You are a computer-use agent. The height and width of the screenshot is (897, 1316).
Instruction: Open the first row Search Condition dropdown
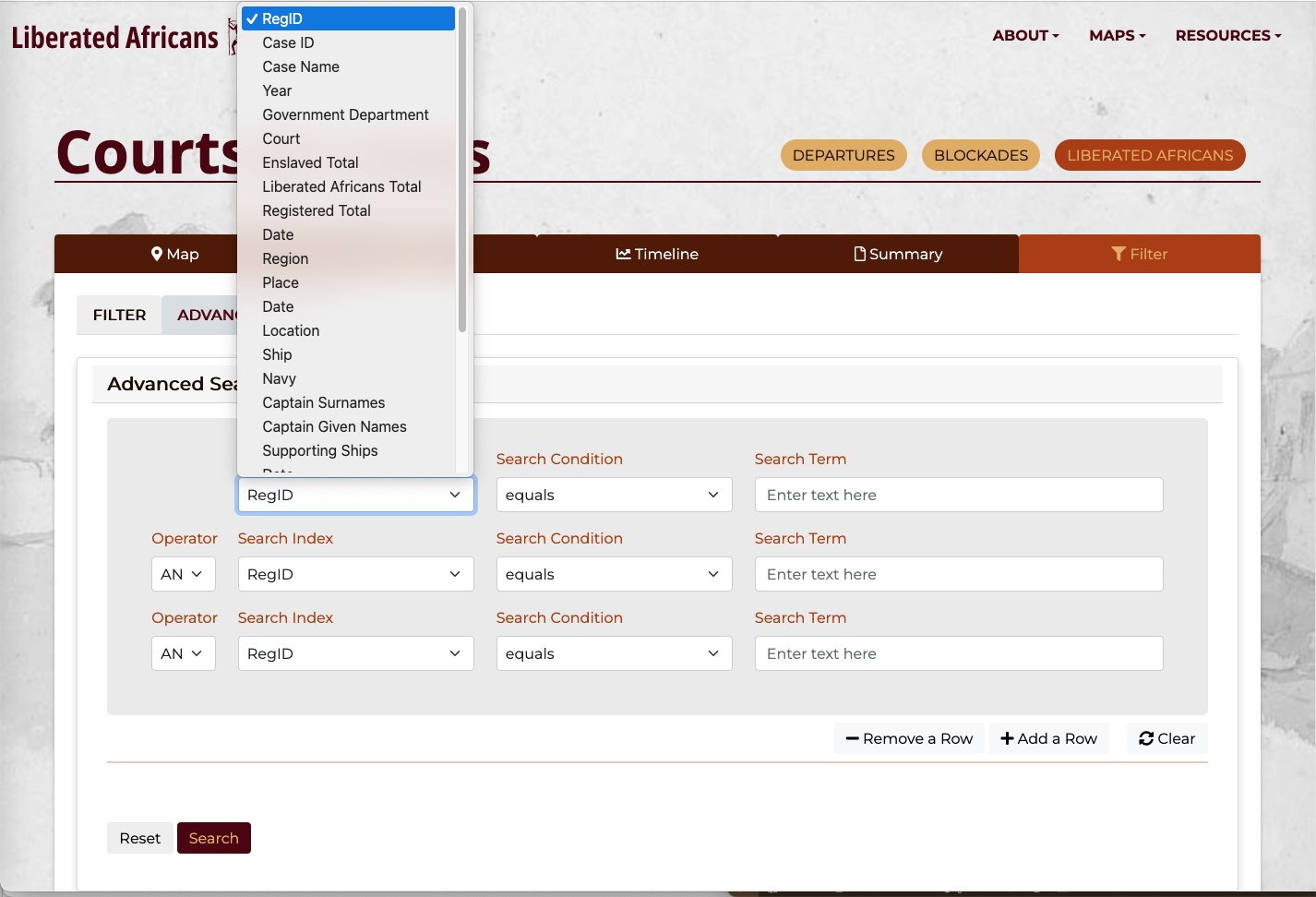coord(614,495)
